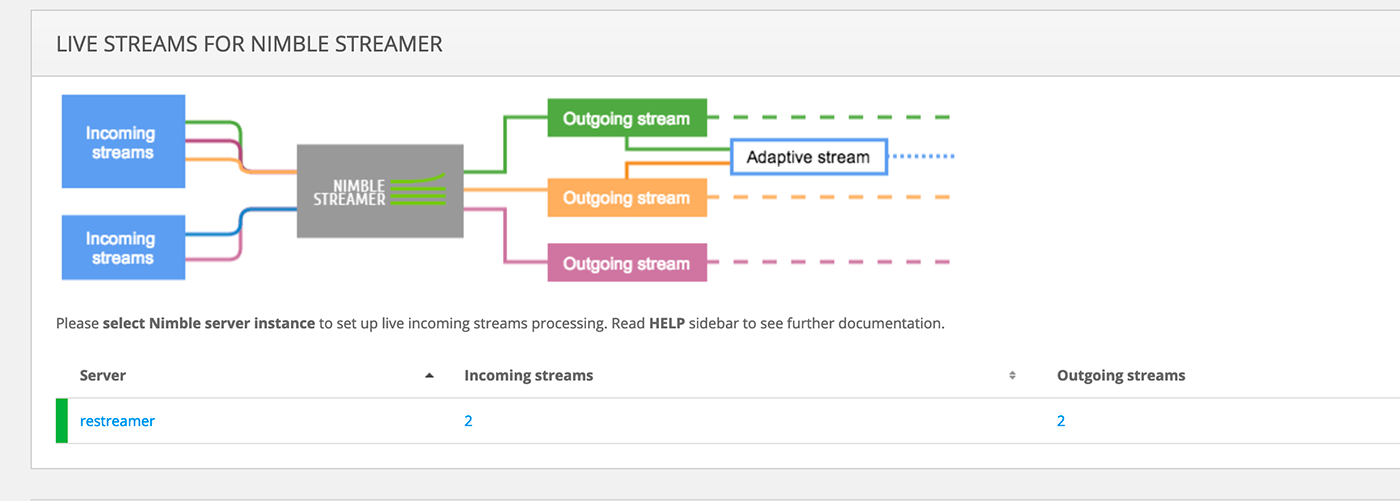The image size is (1400, 501).
Task: Click the LIVE STREAMS FOR NIMBLE STREAMER heading
Action: pos(249,44)
